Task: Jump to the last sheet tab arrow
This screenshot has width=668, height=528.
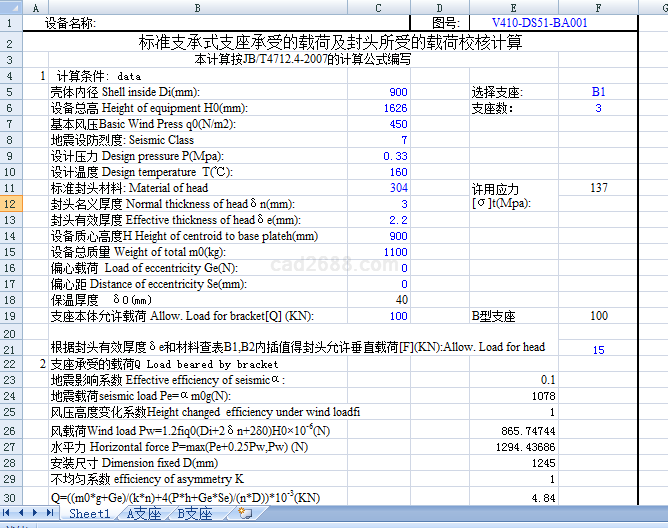Action: pos(51,514)
